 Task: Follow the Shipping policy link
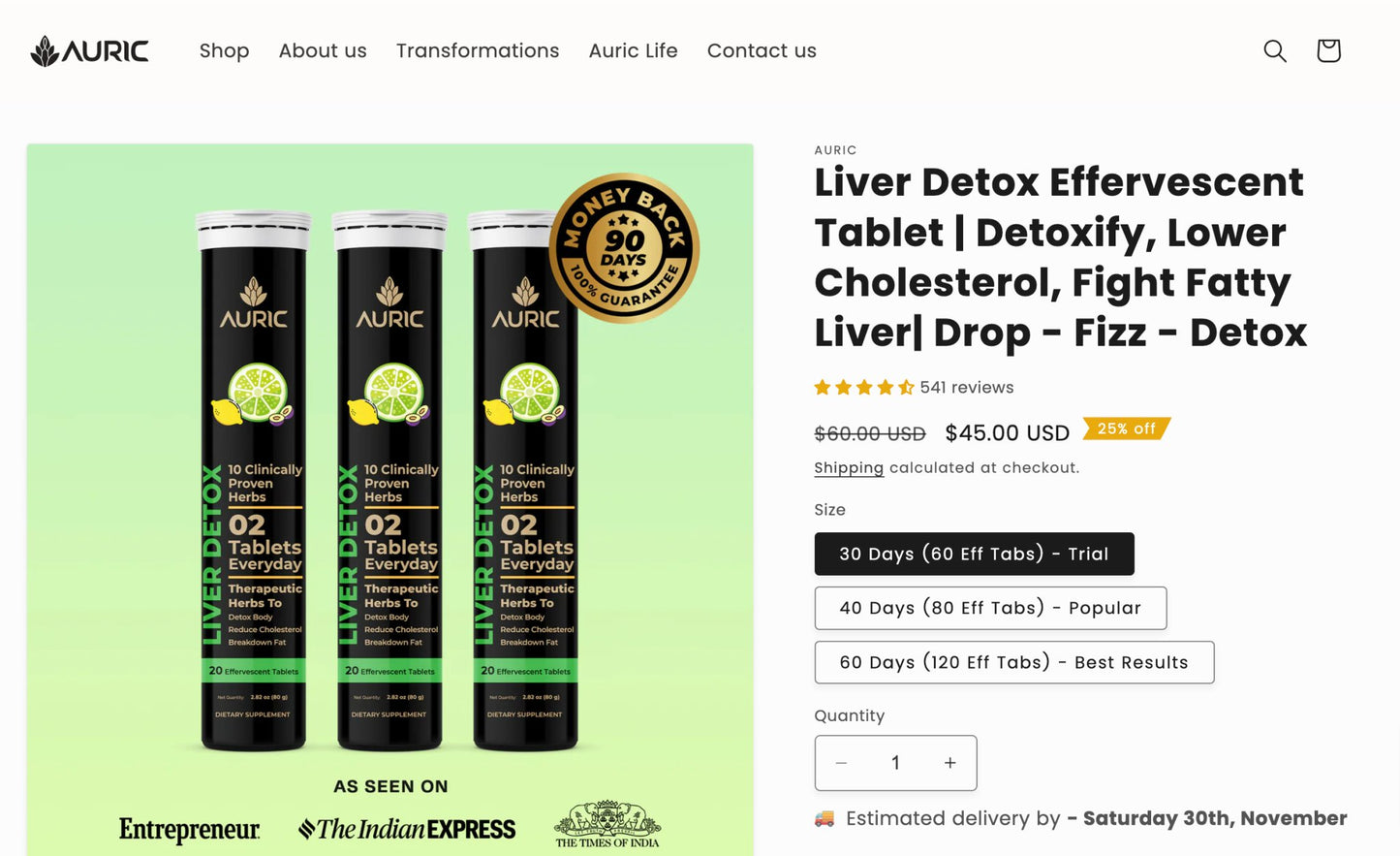click(x=849, y=467)
